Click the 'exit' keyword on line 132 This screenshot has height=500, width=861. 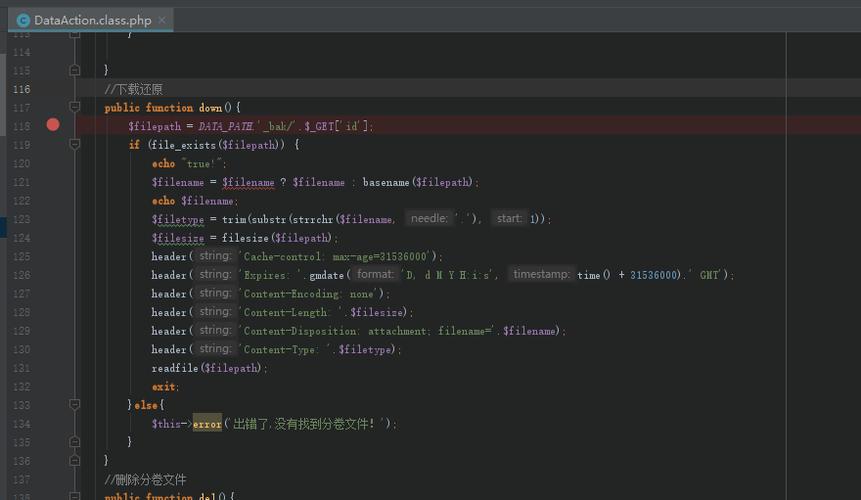pyautogui.click(x=163, y=387)
